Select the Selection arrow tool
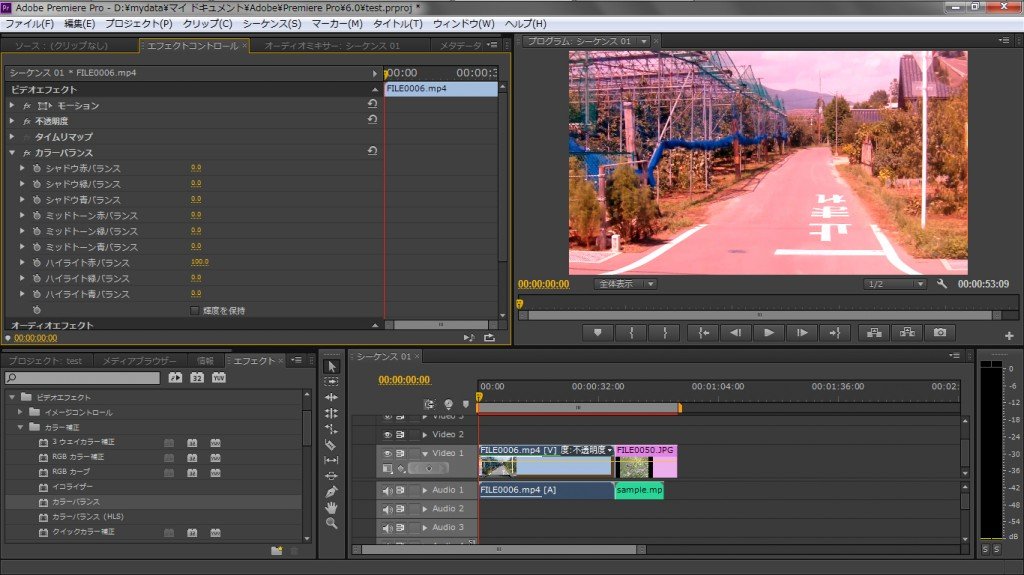 click(332, 367)
